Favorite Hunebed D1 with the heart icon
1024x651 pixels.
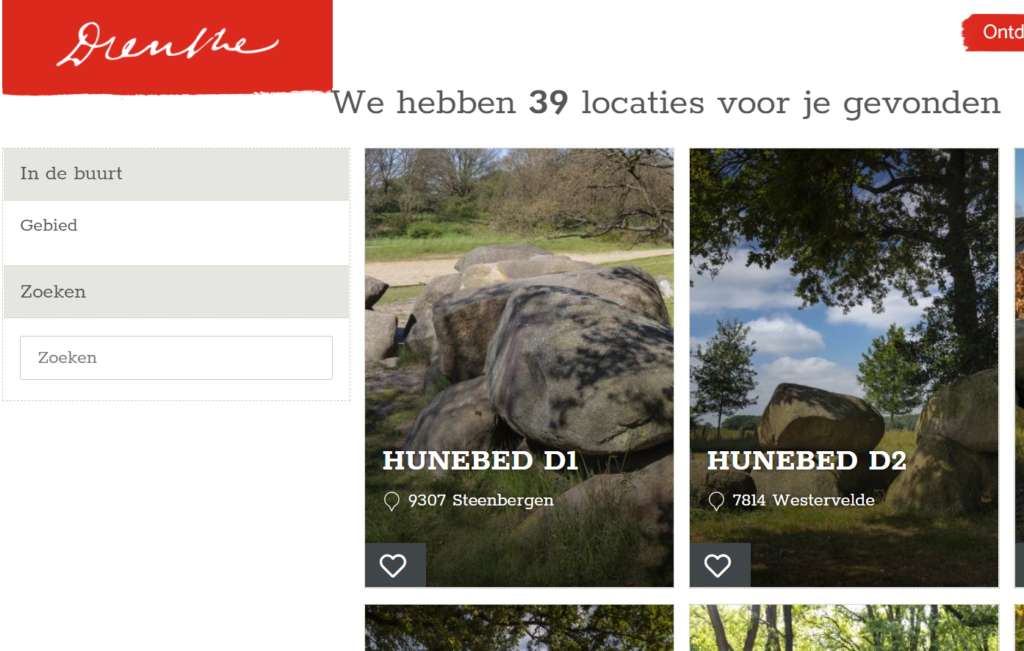pos(394,565)
